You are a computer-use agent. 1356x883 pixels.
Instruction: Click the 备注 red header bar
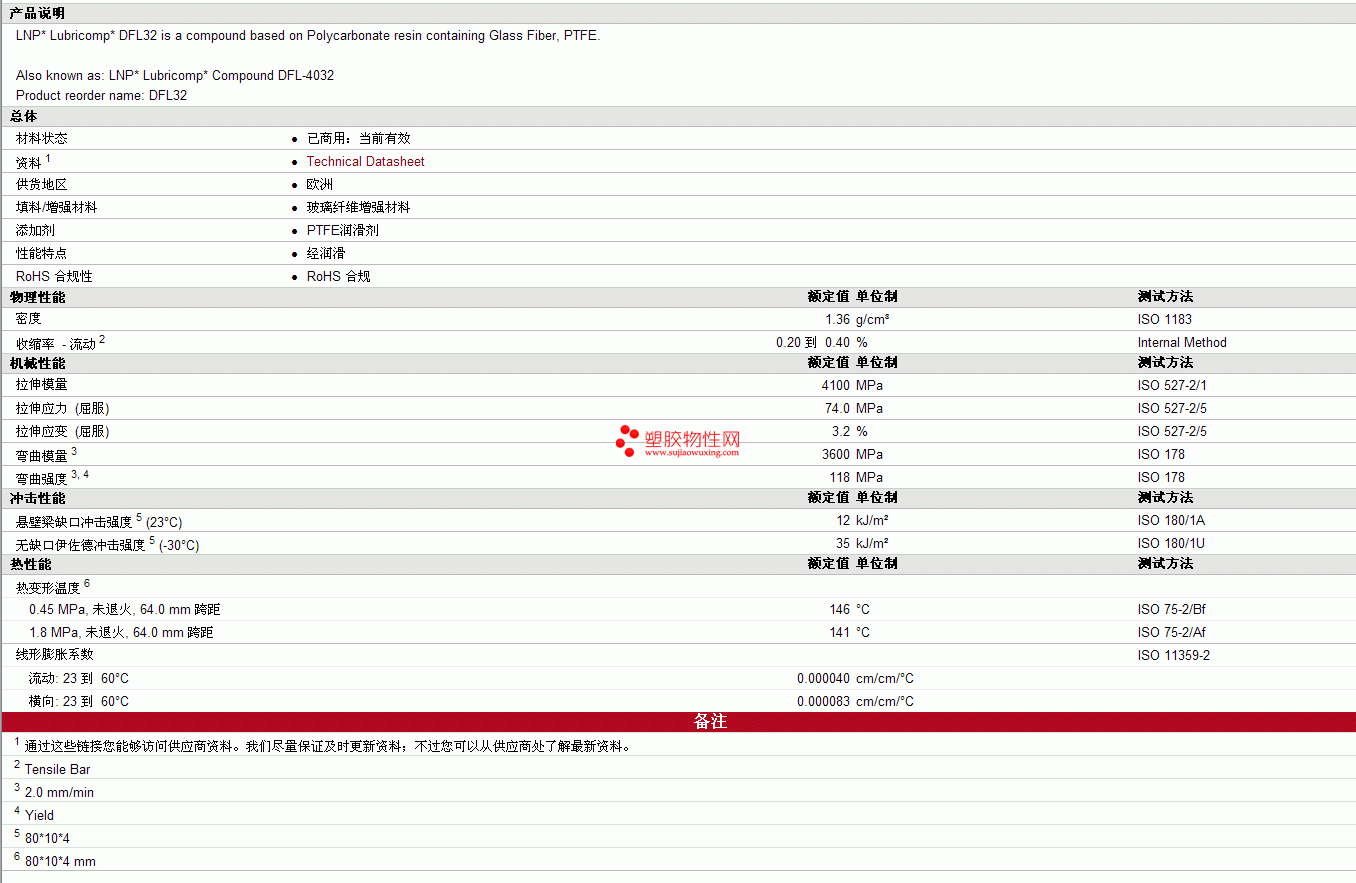(679, 722)
